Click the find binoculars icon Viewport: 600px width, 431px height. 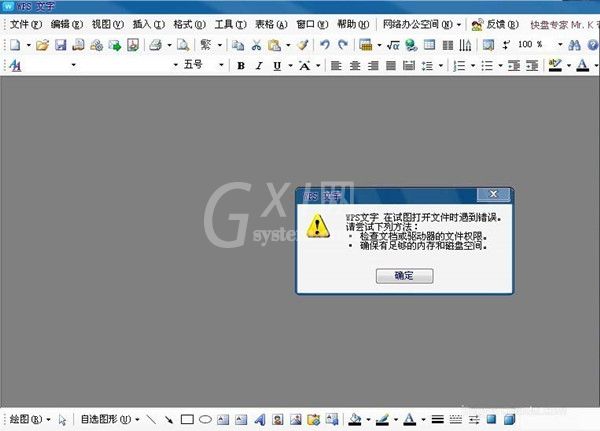[x=574, y=45]
